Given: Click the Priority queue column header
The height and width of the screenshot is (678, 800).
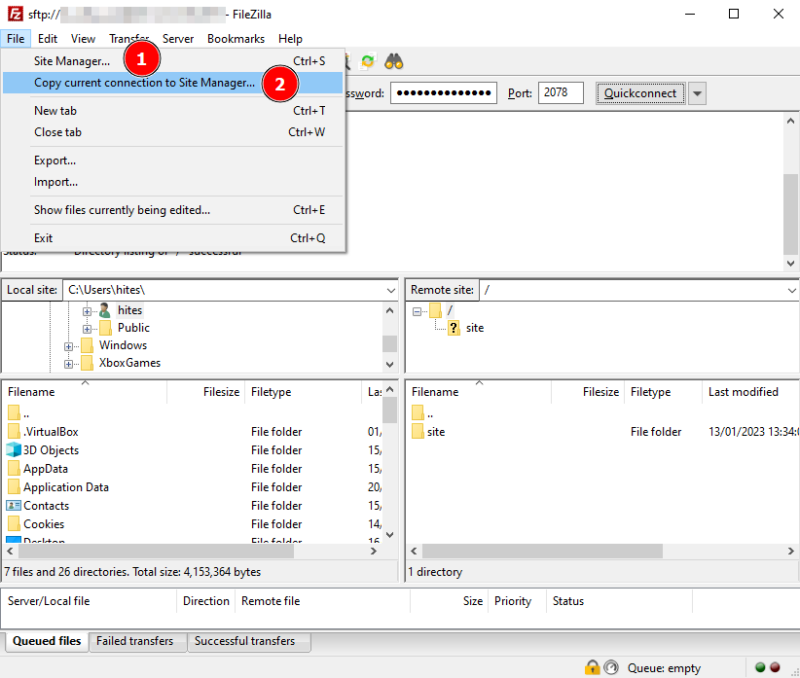Looking at the screenshot, I should click(513, 601).
